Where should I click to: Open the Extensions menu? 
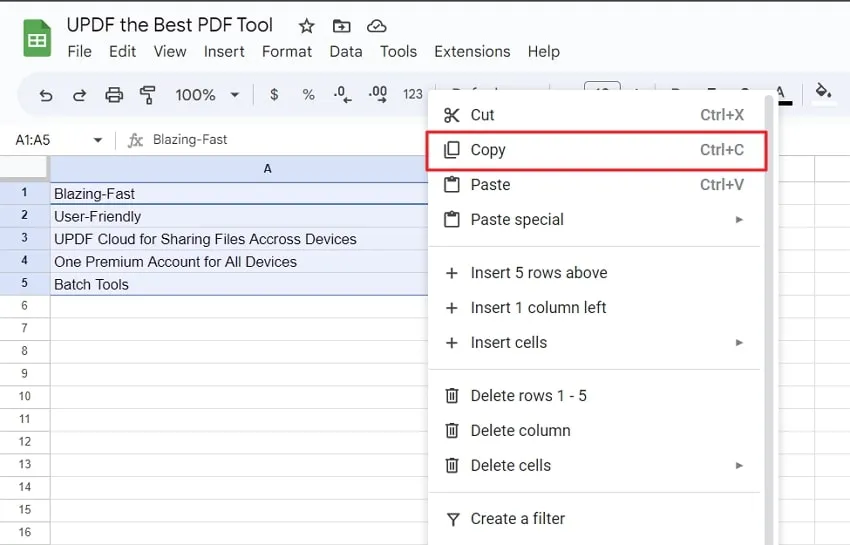point(472,52)
